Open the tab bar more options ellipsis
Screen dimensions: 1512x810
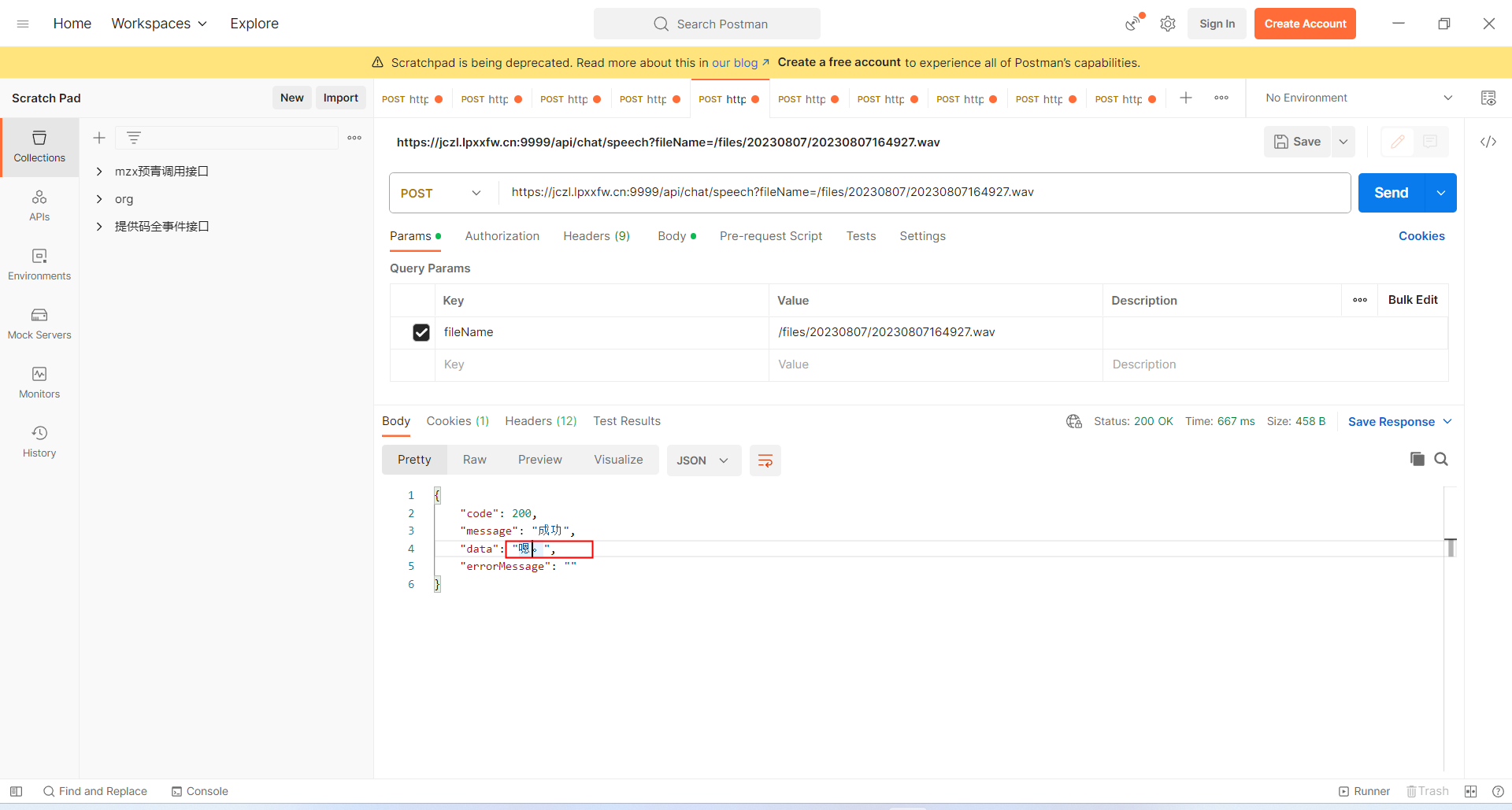(x=1221, y=98)
